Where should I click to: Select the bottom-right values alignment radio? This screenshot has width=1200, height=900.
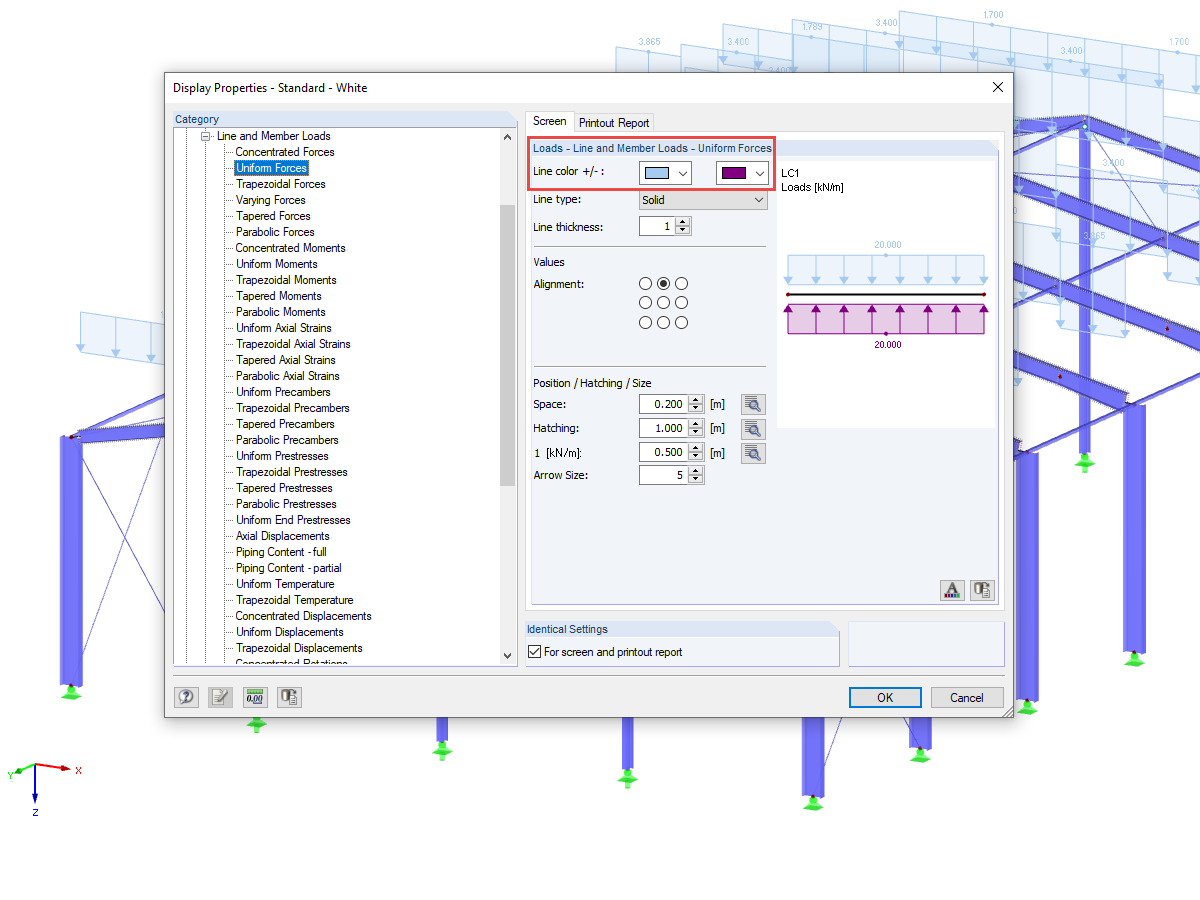pos(681,322)
